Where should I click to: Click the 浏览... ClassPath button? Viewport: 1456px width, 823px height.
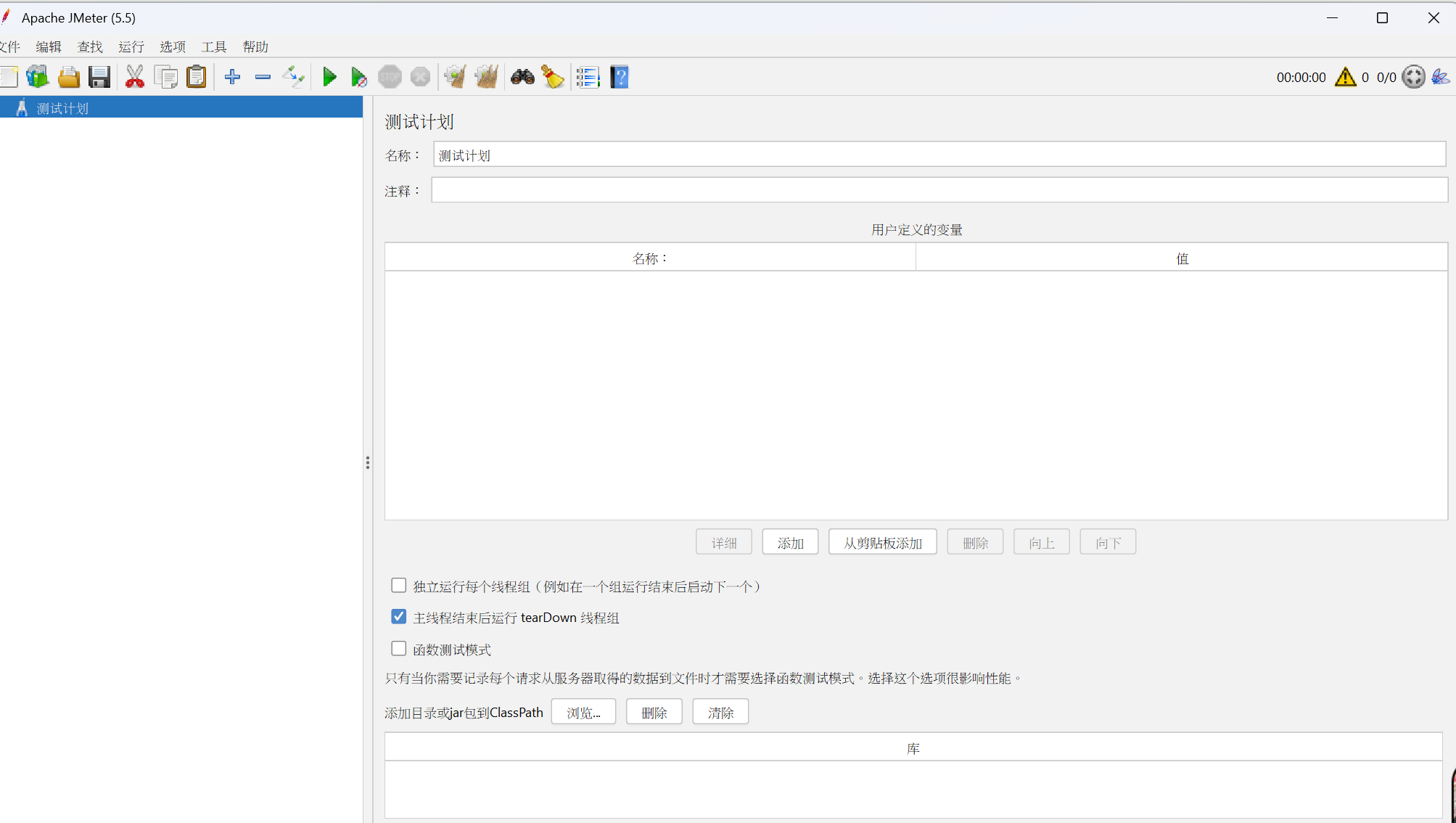click(x=583, y=713)
